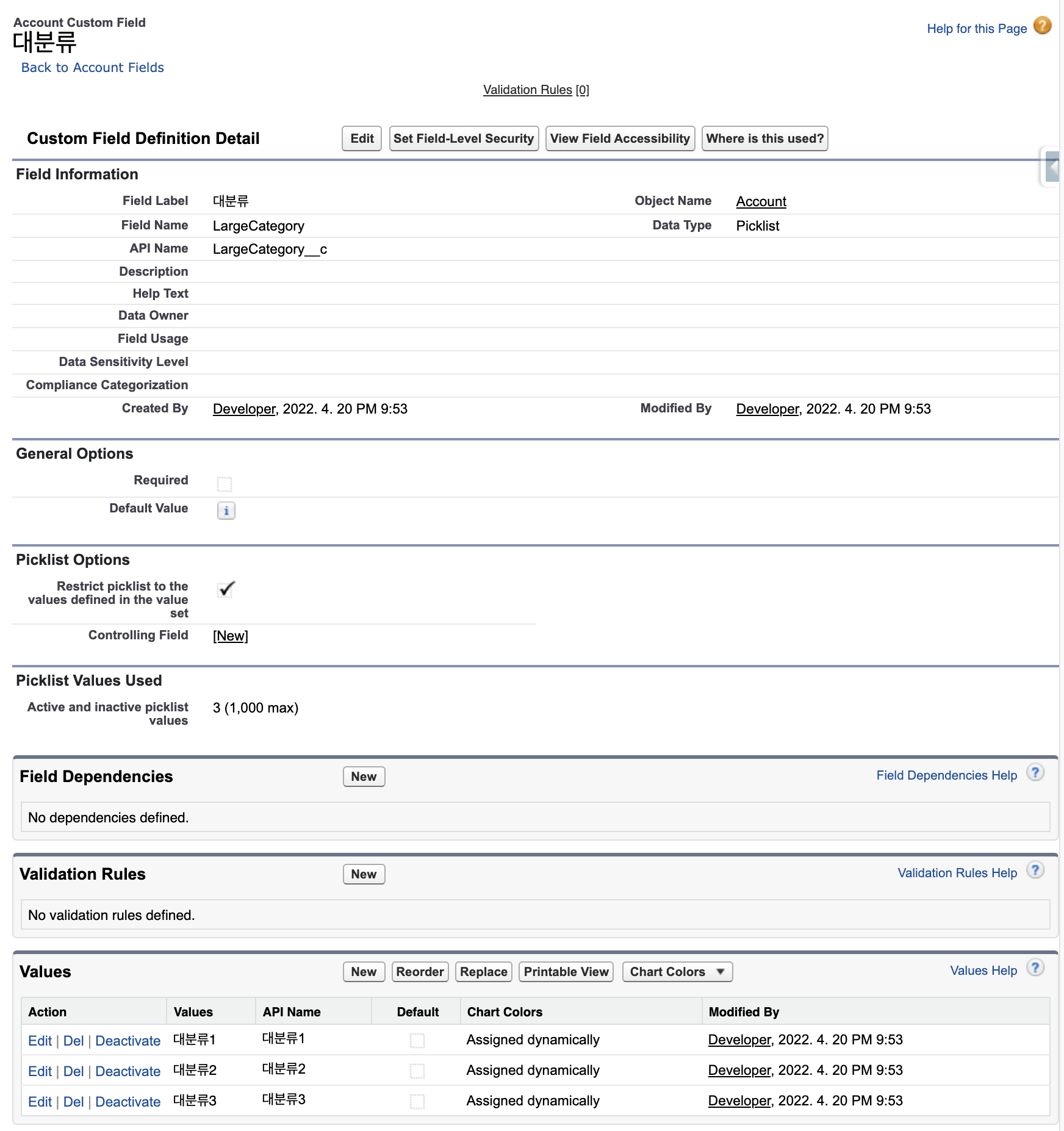1064x1131 pixels.
Task: Delete the 대분류2 picklist value
Action: point(73,1071)
